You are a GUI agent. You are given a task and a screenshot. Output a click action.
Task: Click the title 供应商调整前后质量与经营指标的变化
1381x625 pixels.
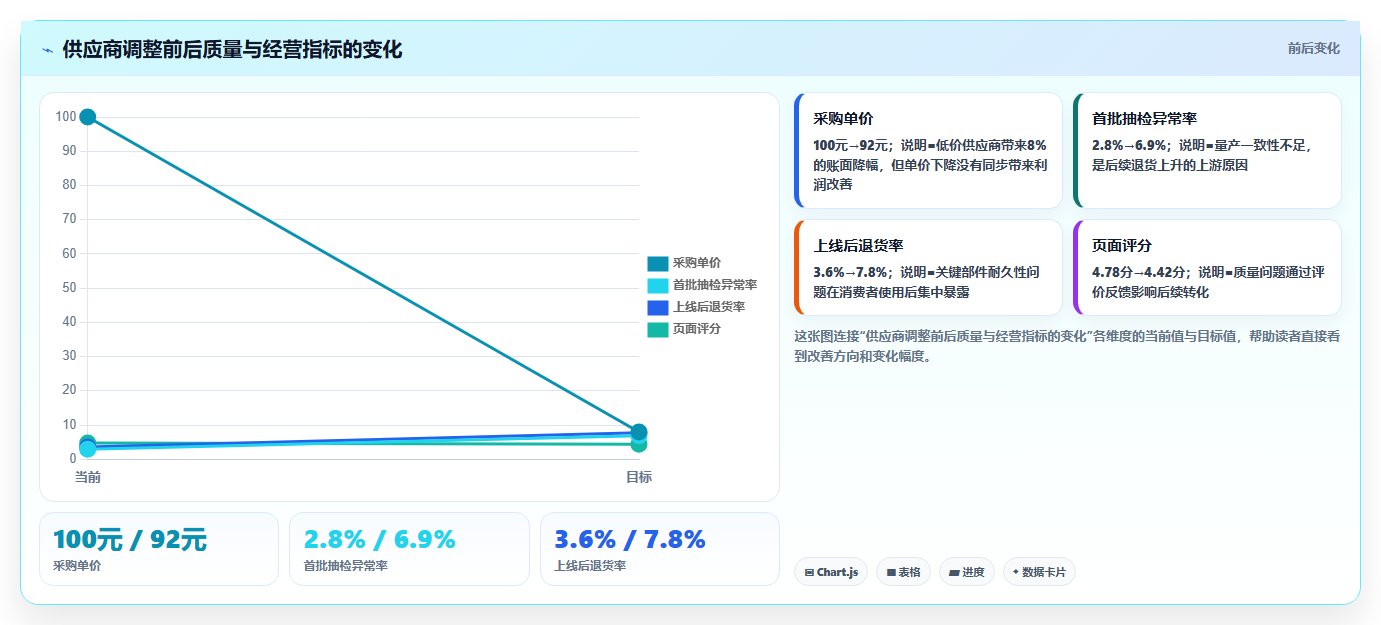click(232, 49)
